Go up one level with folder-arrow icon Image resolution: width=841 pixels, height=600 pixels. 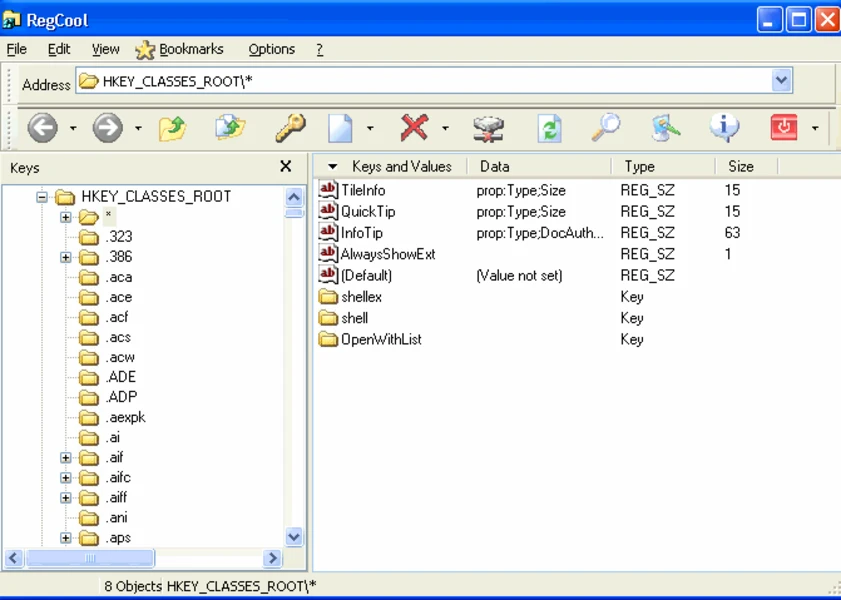click(x=173, y=128)
